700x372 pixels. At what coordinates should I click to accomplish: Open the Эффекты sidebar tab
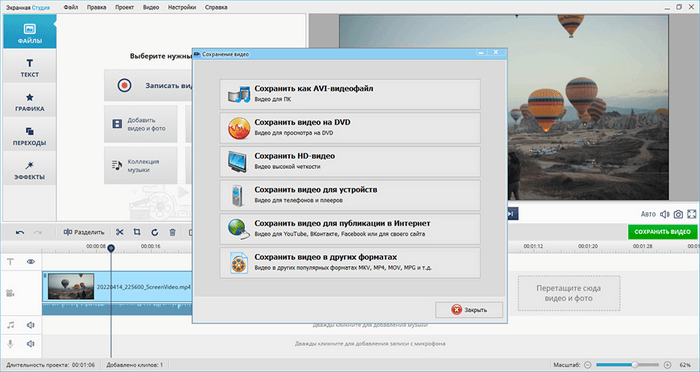click(x=29, y=168)
